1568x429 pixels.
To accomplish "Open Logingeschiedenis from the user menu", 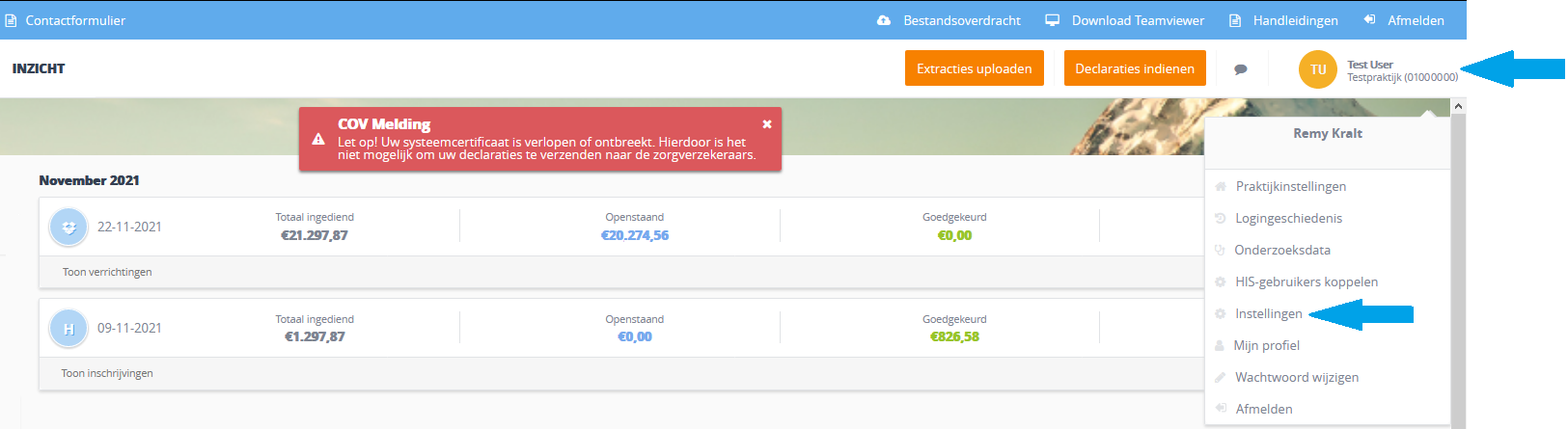I will (x=1289, y=218).
